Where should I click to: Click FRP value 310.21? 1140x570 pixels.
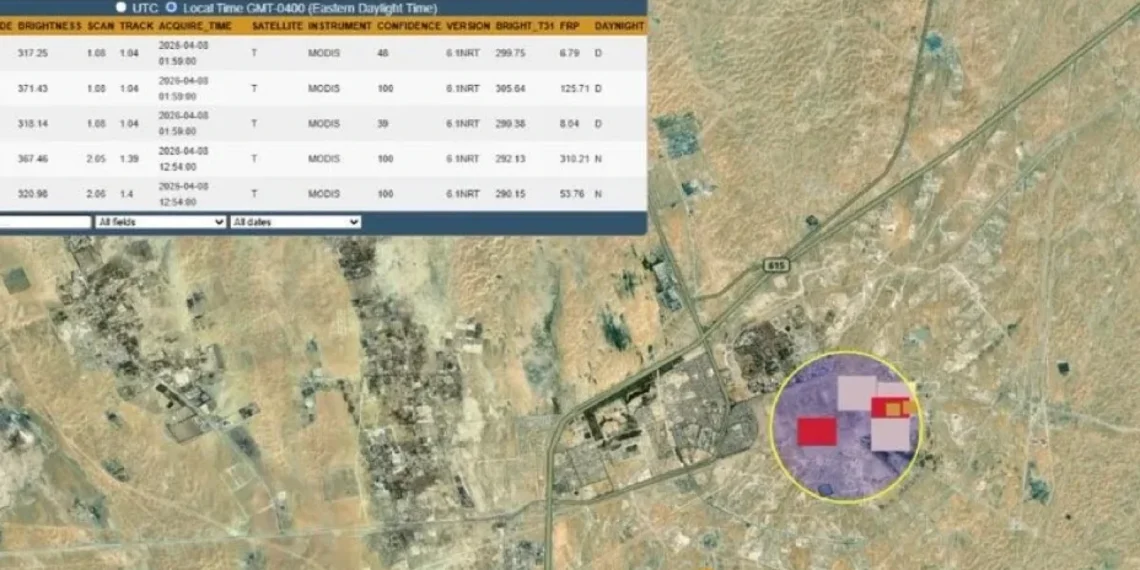pos(573,158)
